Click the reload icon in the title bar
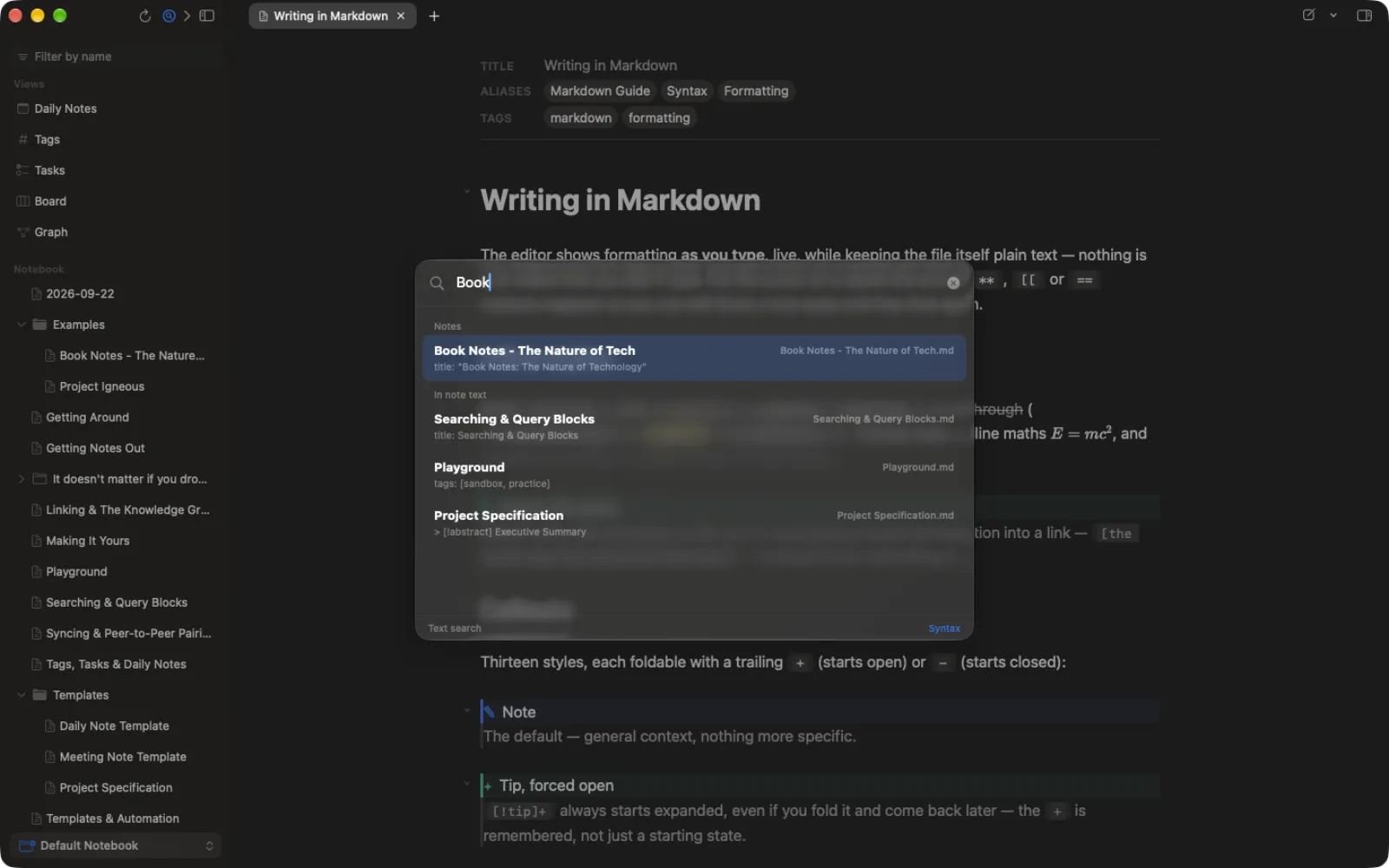 tap(145, 16)
